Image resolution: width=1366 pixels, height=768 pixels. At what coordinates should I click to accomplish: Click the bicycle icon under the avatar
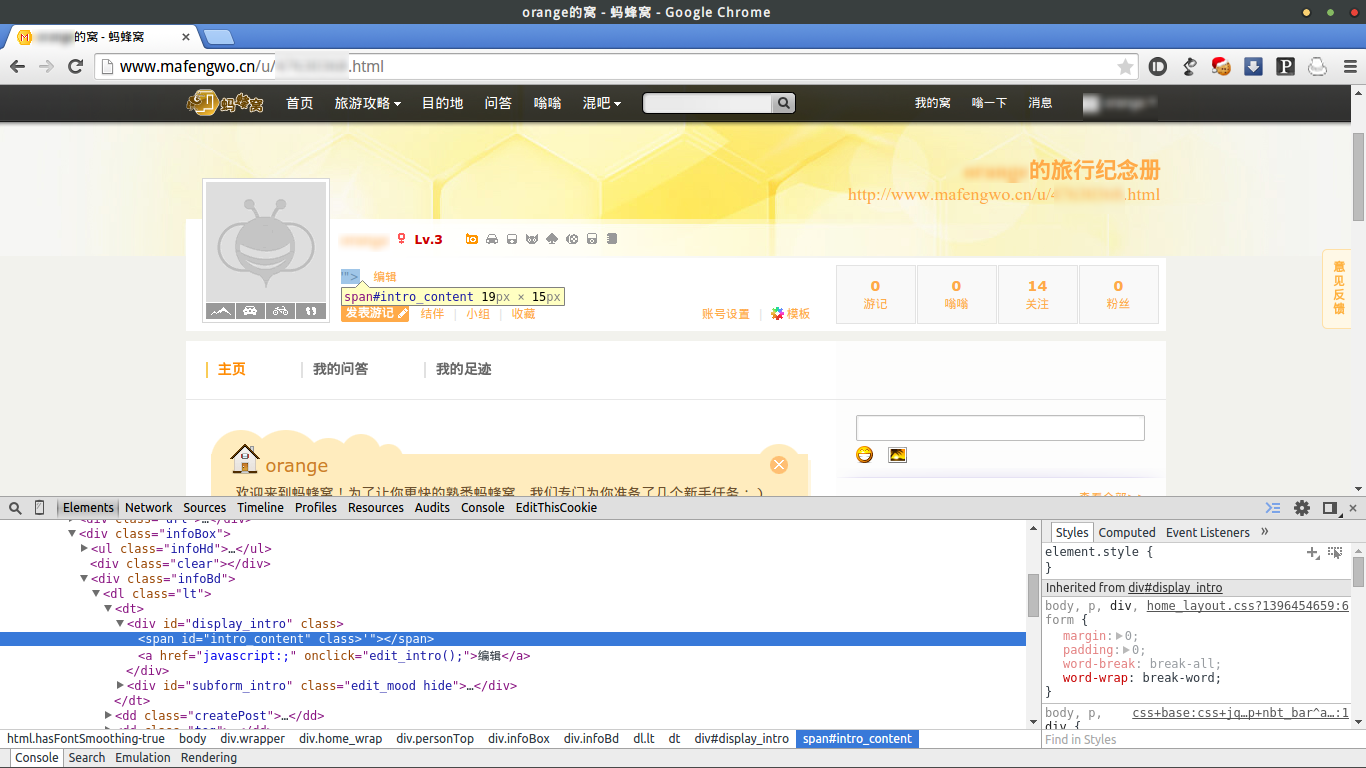tap(280, 311)
